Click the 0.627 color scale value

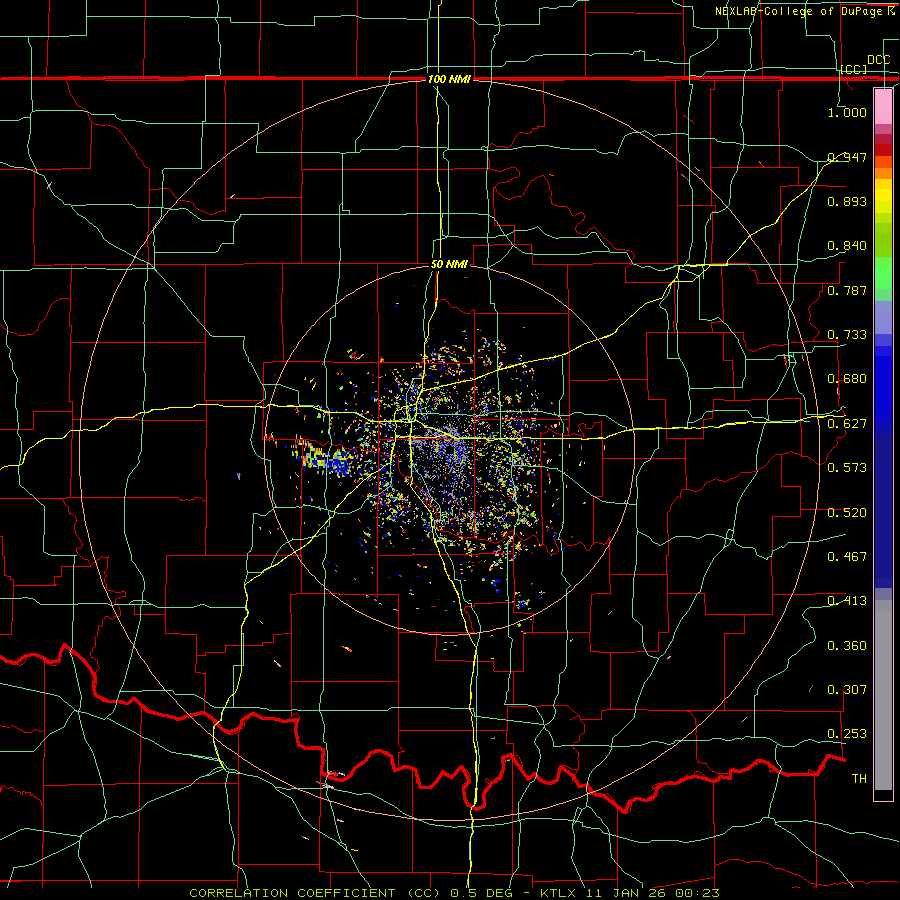click(847, 424)
